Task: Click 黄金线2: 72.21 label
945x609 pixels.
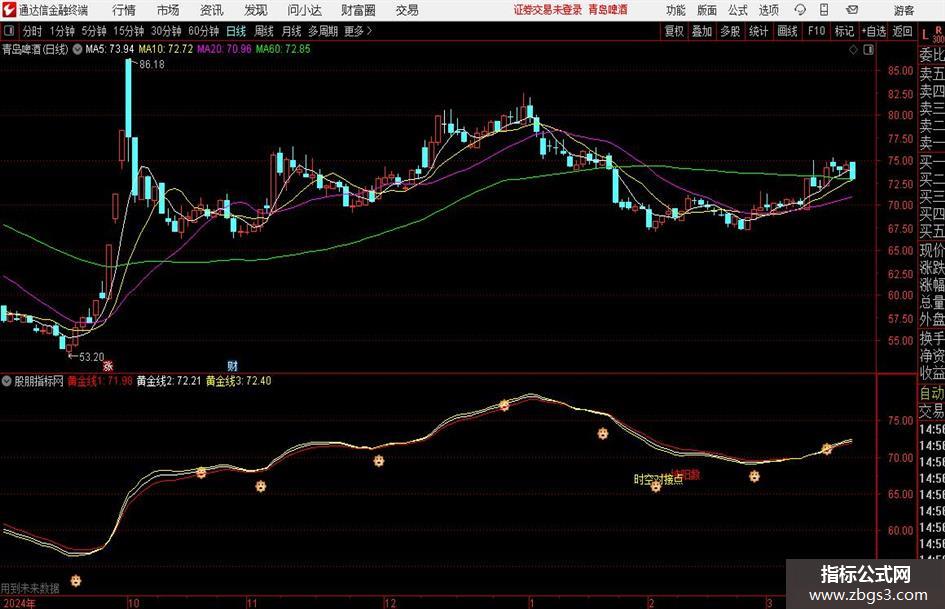Action: point(169,381)
